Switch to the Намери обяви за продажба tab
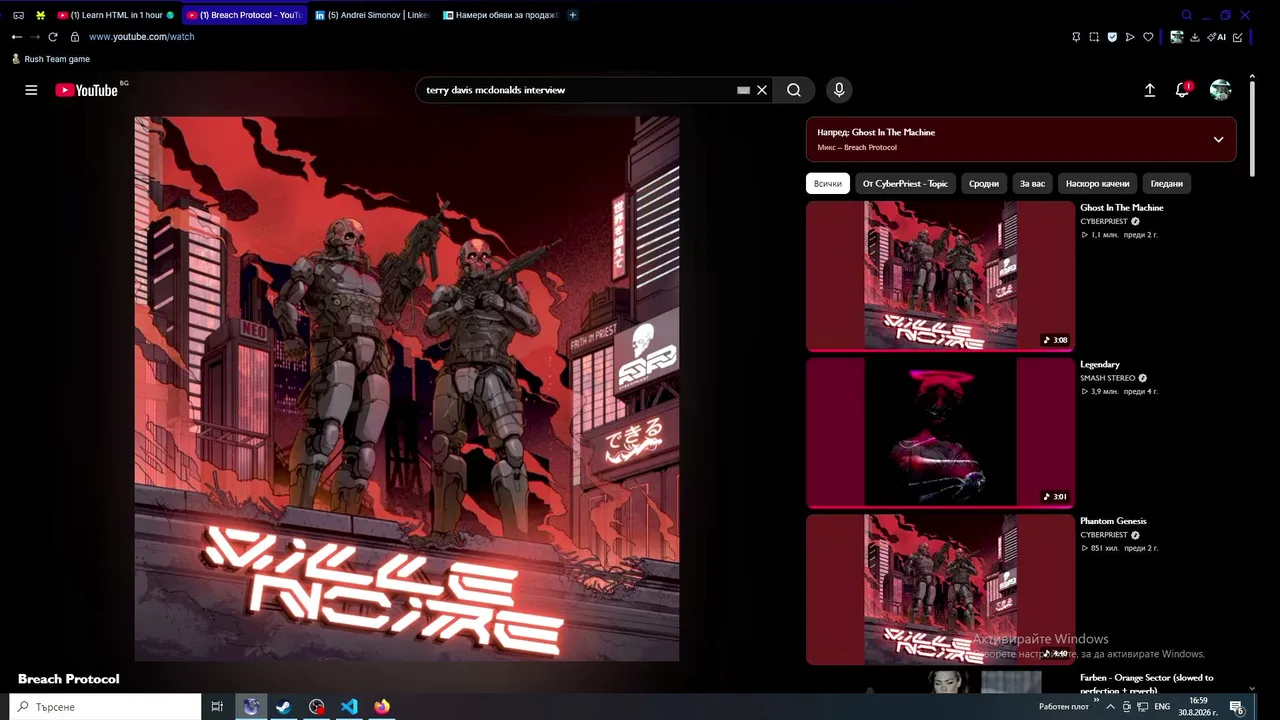The height and width of the screenshot is (720, 1280). click(x=500, y=15)
